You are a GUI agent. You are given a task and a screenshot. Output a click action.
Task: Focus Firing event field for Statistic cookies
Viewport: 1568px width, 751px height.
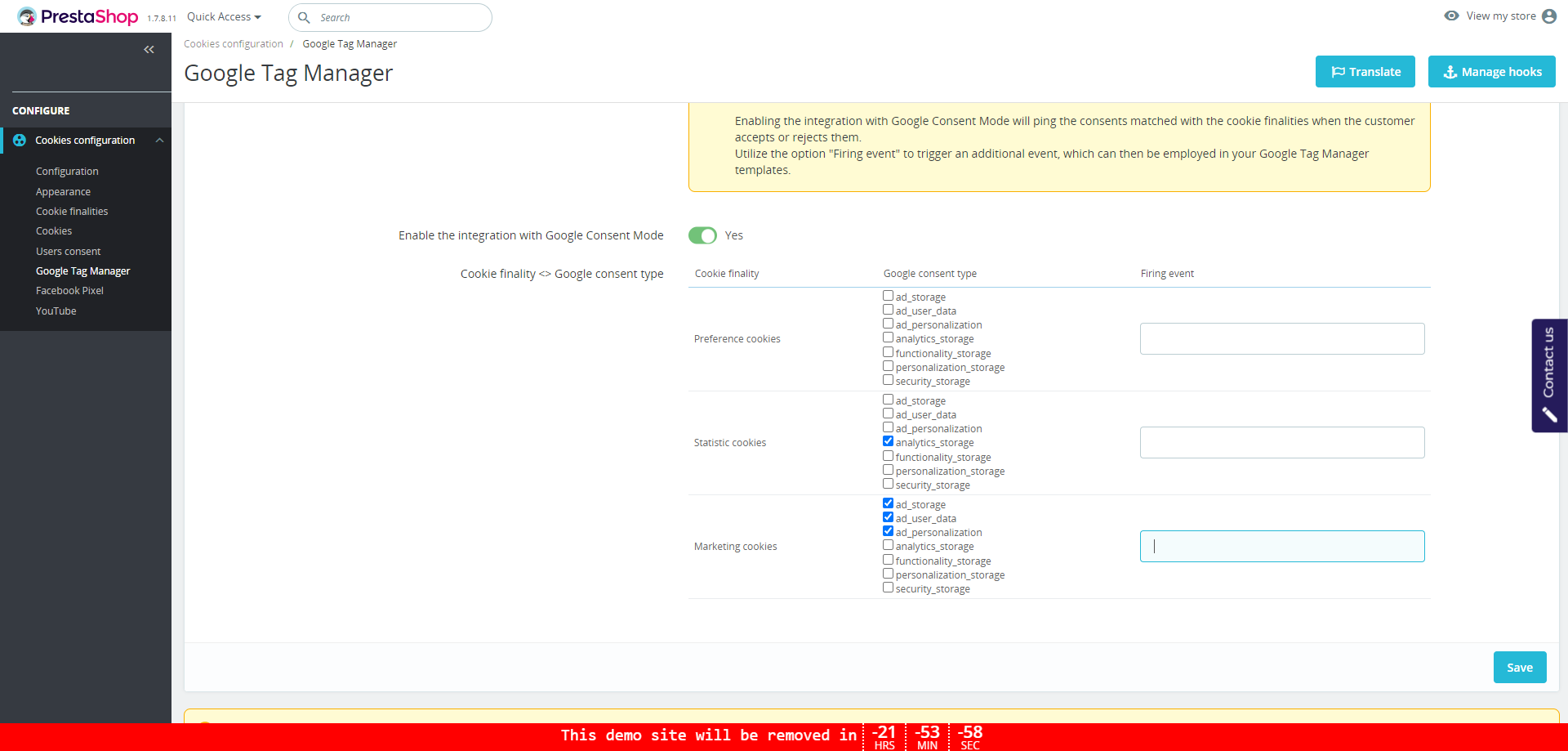[x=1282, y=442]
